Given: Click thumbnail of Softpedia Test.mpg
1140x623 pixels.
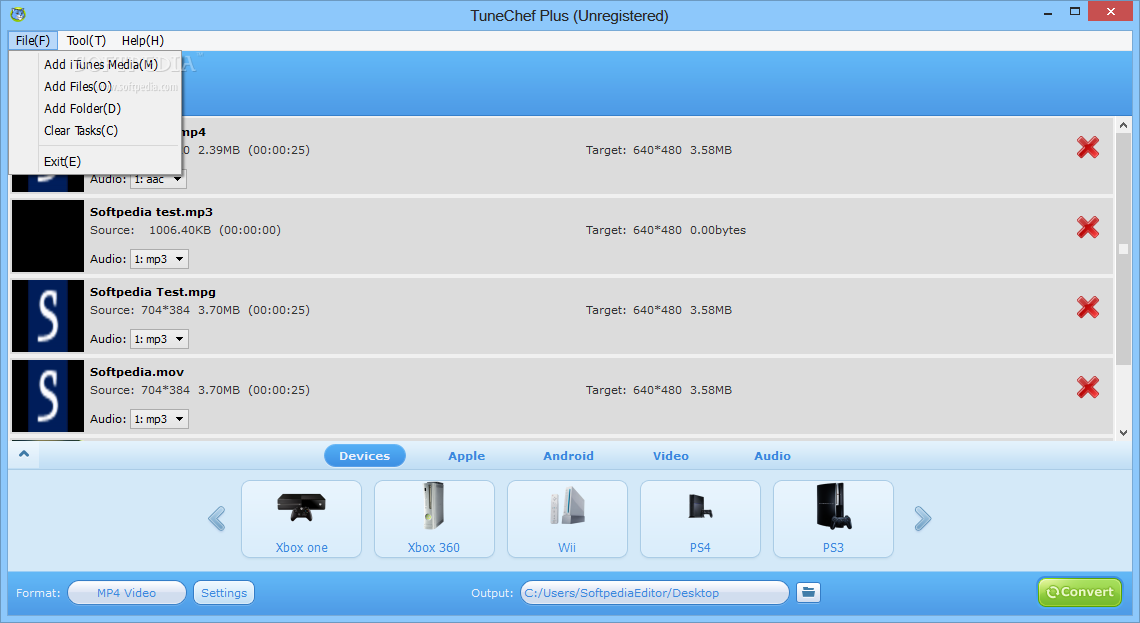Looking at the screenshot, I should (x=48, y=316).
